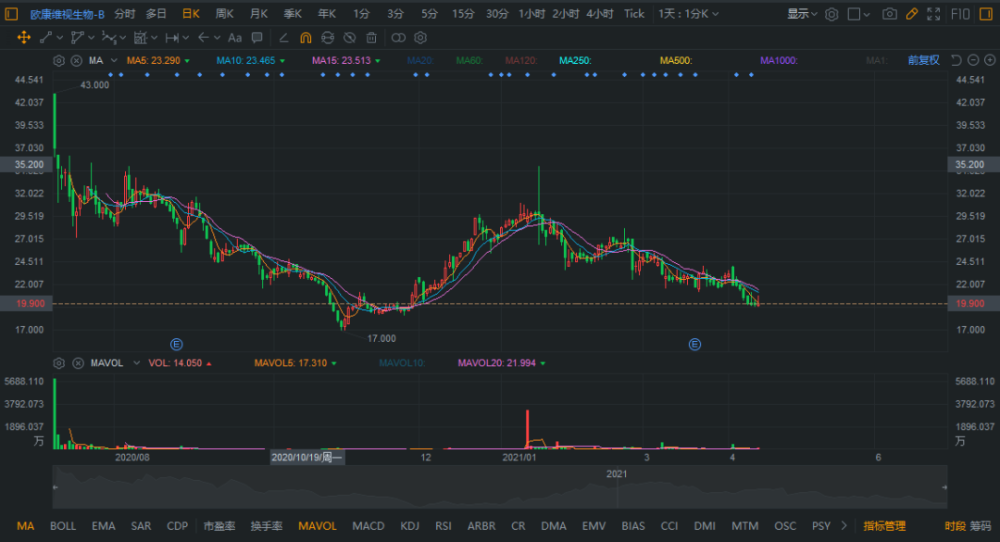The image size is (1000, 542).
Task: Zoom out chart with minus icon
Action: click(x=973, y=60)
